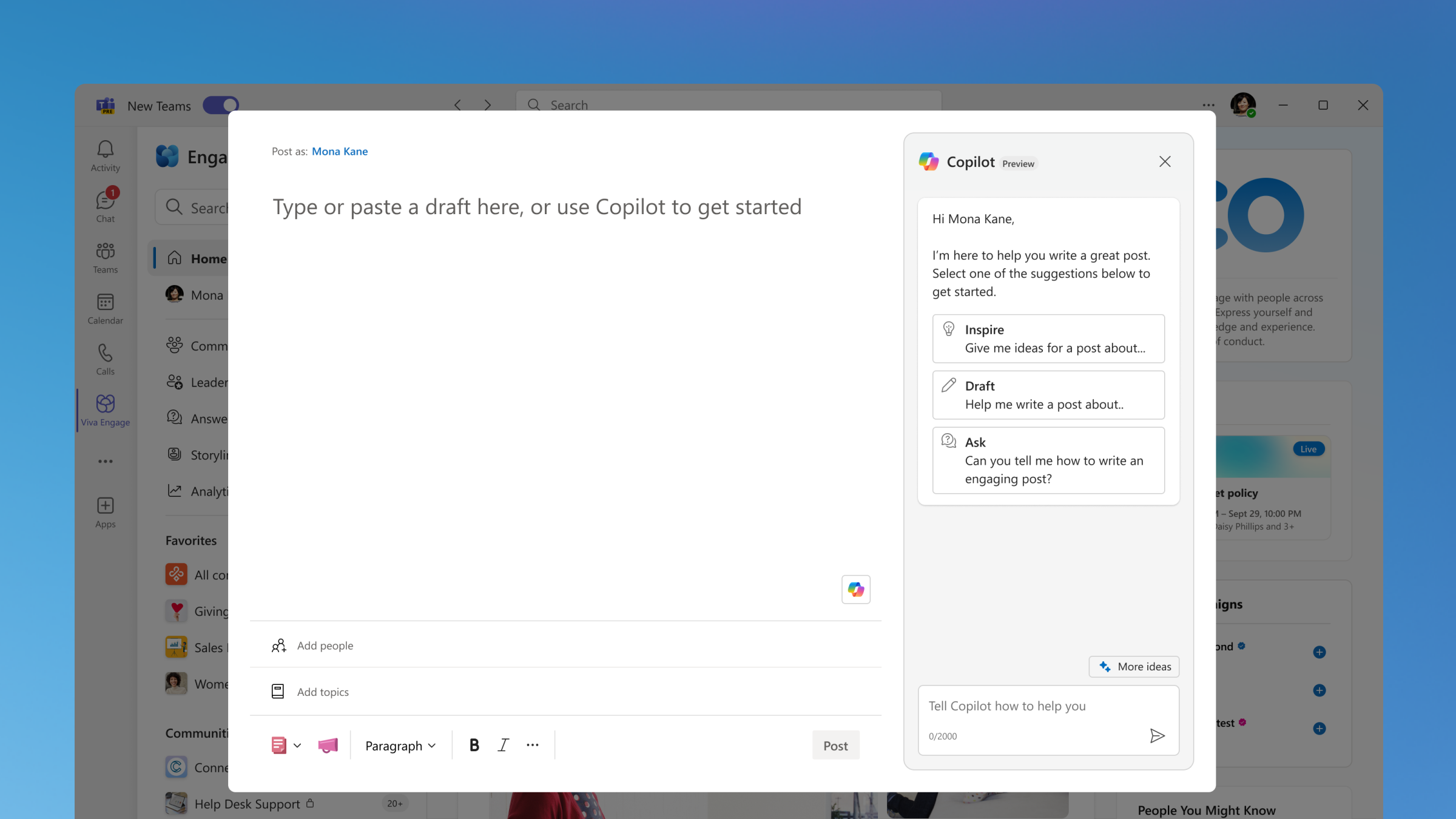
Task: Enable the Draft suggestion from Copilot
Action: (1047, 394)
